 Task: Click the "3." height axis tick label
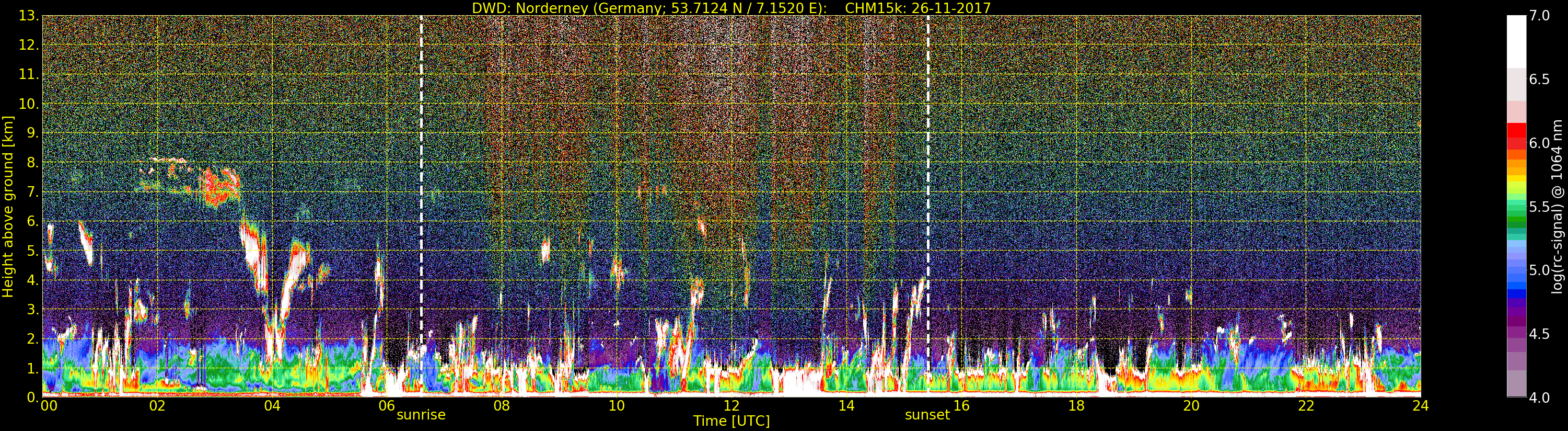(32, 309)
